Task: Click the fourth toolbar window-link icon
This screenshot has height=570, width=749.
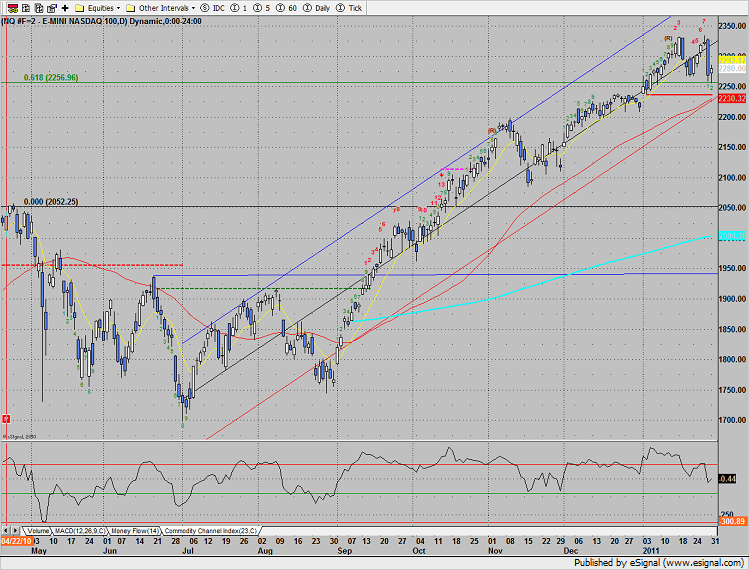Action: tap(52, 8)
